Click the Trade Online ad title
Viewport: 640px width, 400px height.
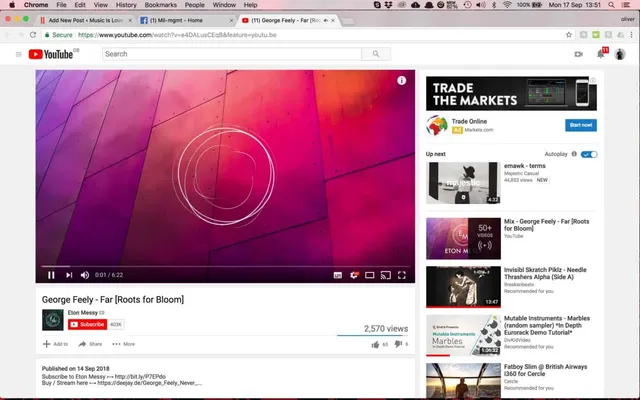click(469, 121)
